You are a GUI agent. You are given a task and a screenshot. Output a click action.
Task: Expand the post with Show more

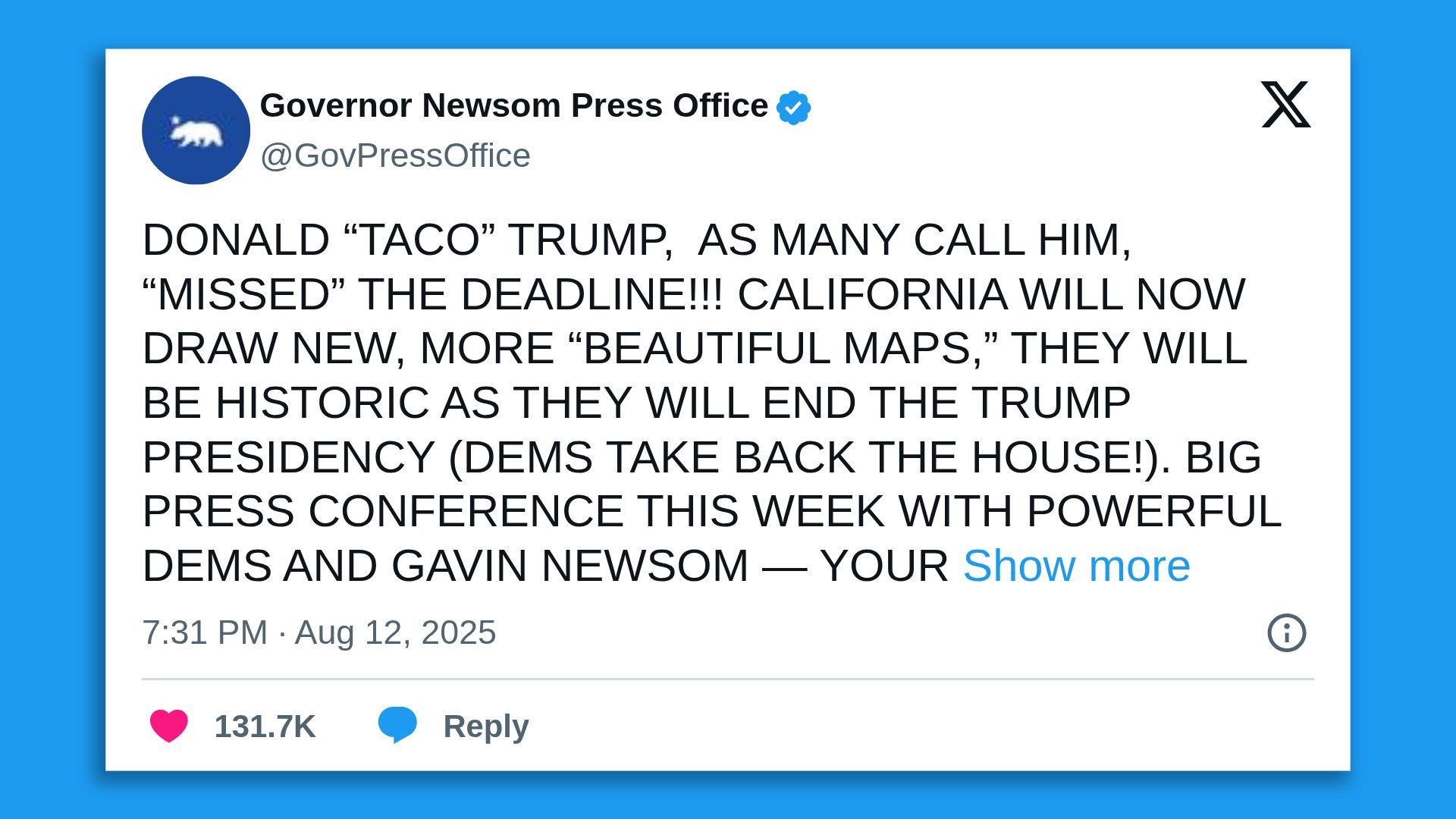point(1076,566)
